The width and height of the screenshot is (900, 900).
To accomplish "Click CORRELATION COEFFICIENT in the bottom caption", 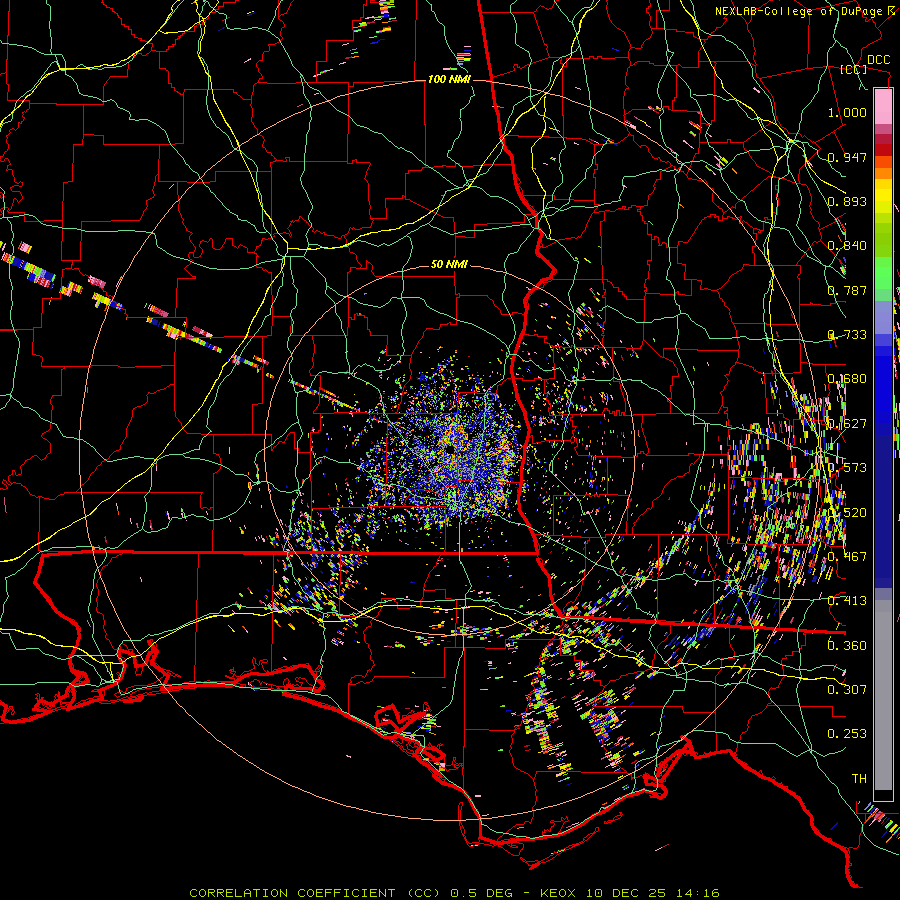I will tap(292, 893).
